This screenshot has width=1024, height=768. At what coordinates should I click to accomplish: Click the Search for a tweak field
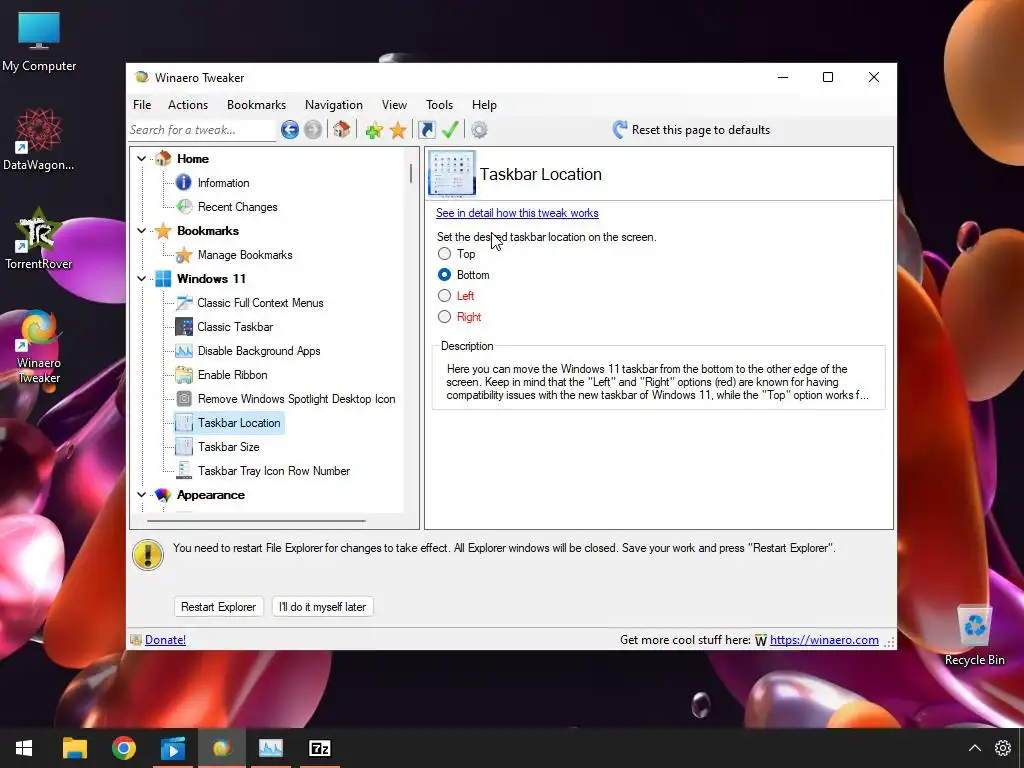point(202,130)
